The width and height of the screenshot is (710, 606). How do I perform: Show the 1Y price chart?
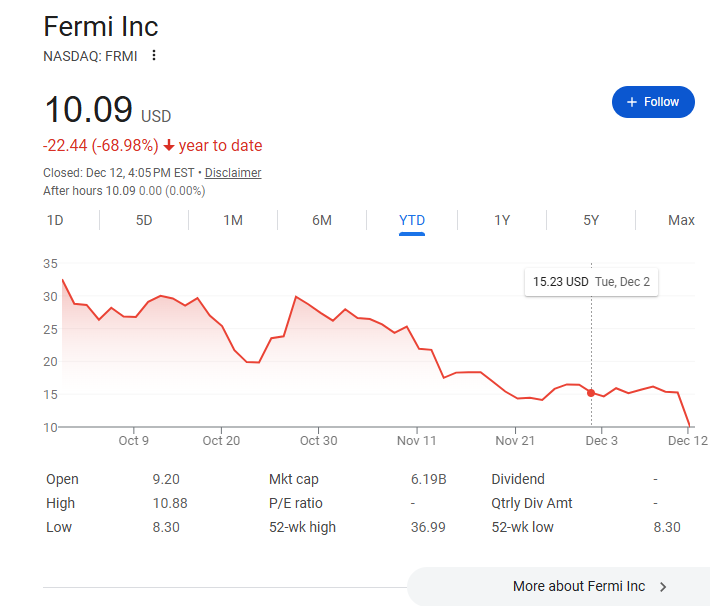pyautogui.click(x=502, y=220)
